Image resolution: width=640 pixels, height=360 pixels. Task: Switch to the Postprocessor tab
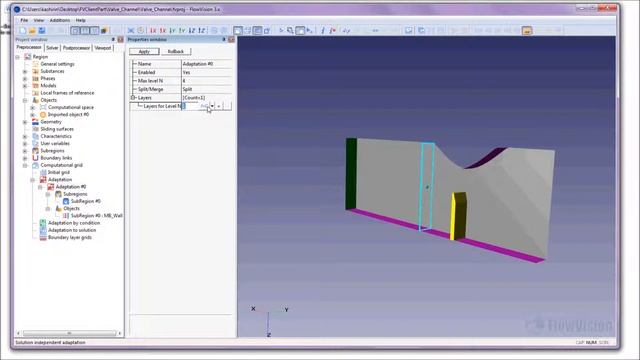tap(76, 48)
